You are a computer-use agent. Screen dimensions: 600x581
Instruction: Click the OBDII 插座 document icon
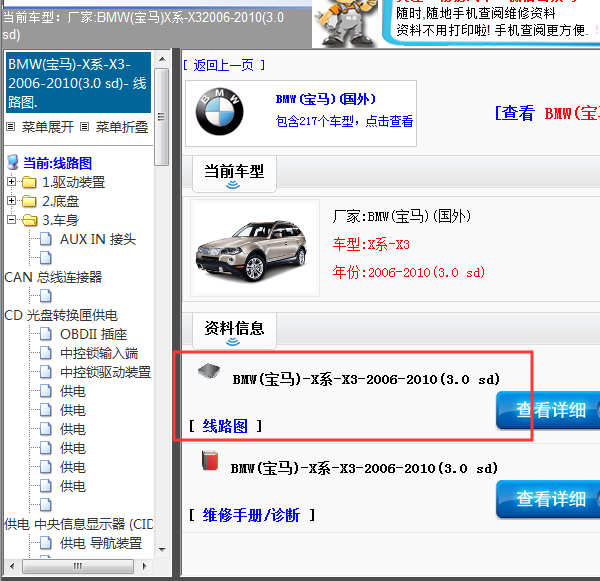coord(46,334)
